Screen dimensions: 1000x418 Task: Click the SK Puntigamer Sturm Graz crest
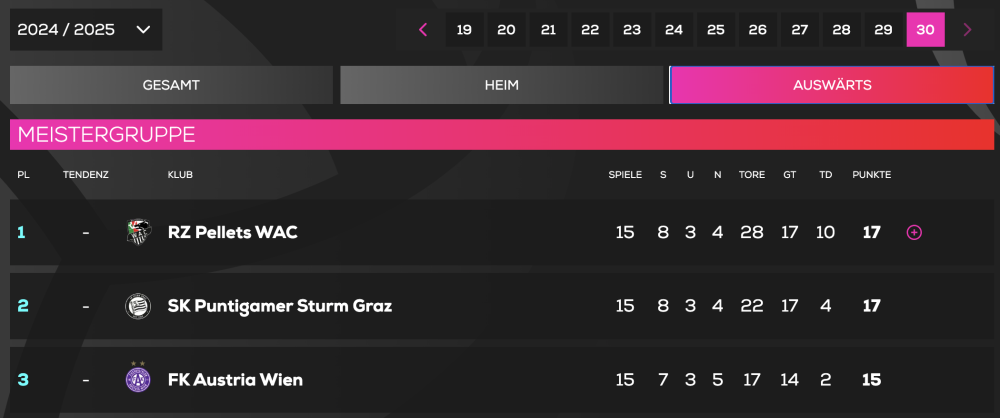click(x=138, y=305)
